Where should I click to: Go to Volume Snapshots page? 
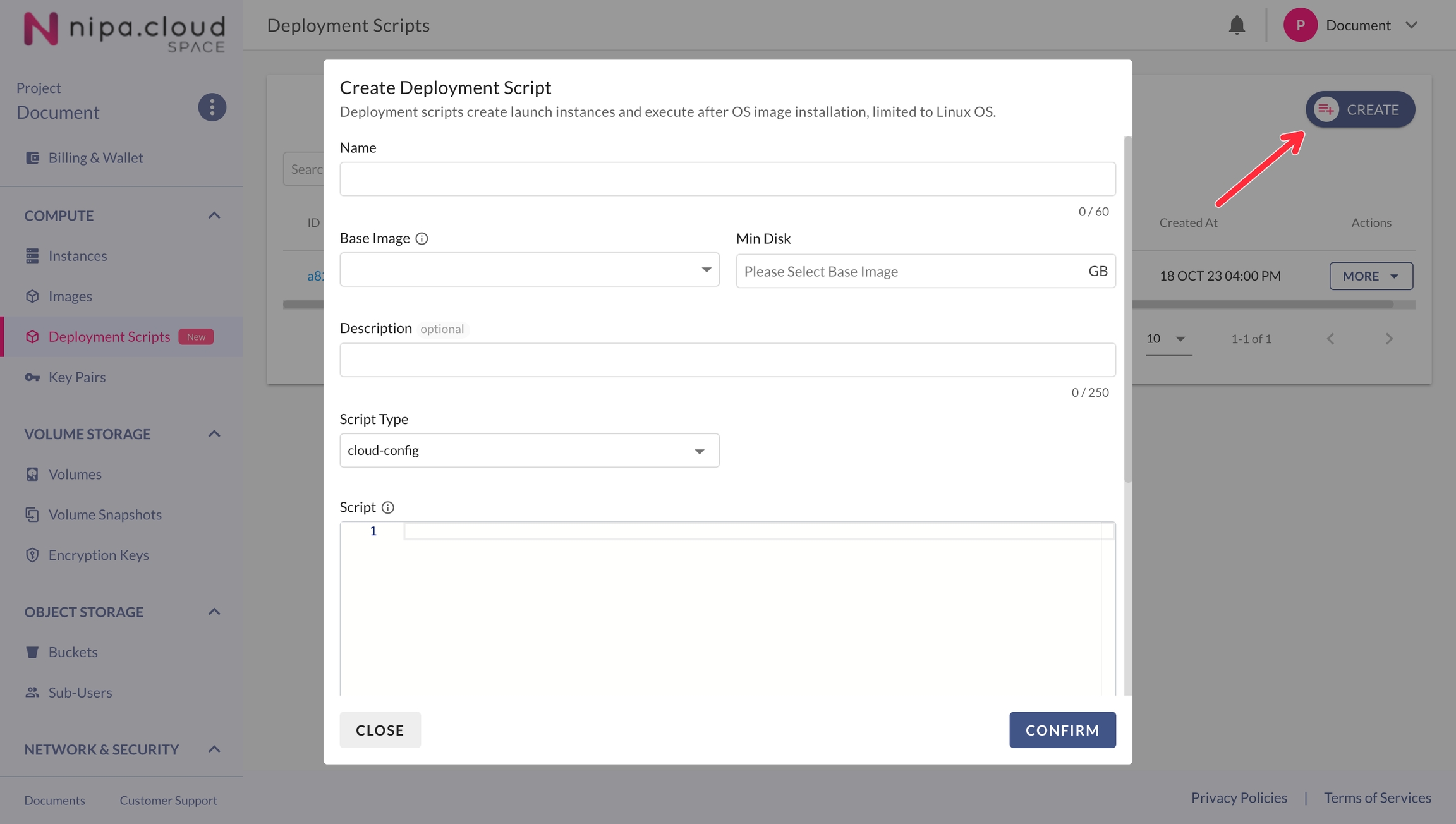click(x=105, y=514)
